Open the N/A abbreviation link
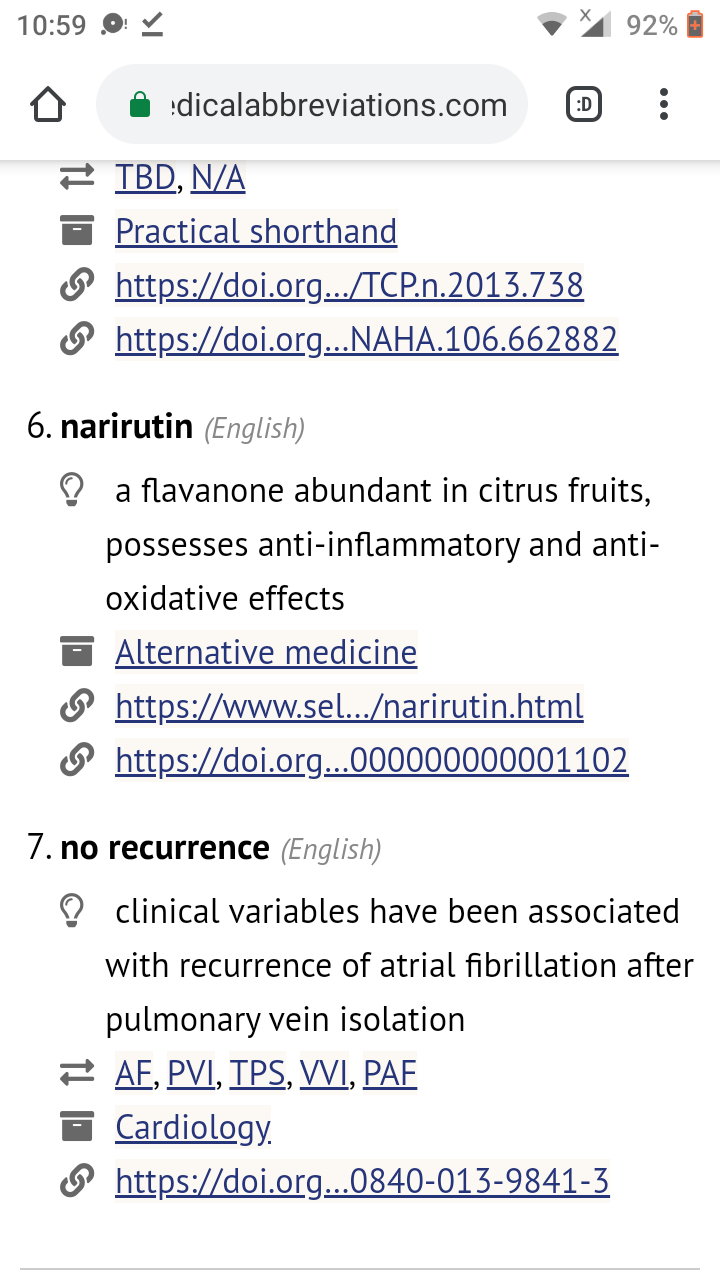This screenshot has width=720, height=1280. pyautogui.click(x=217, y=178)
